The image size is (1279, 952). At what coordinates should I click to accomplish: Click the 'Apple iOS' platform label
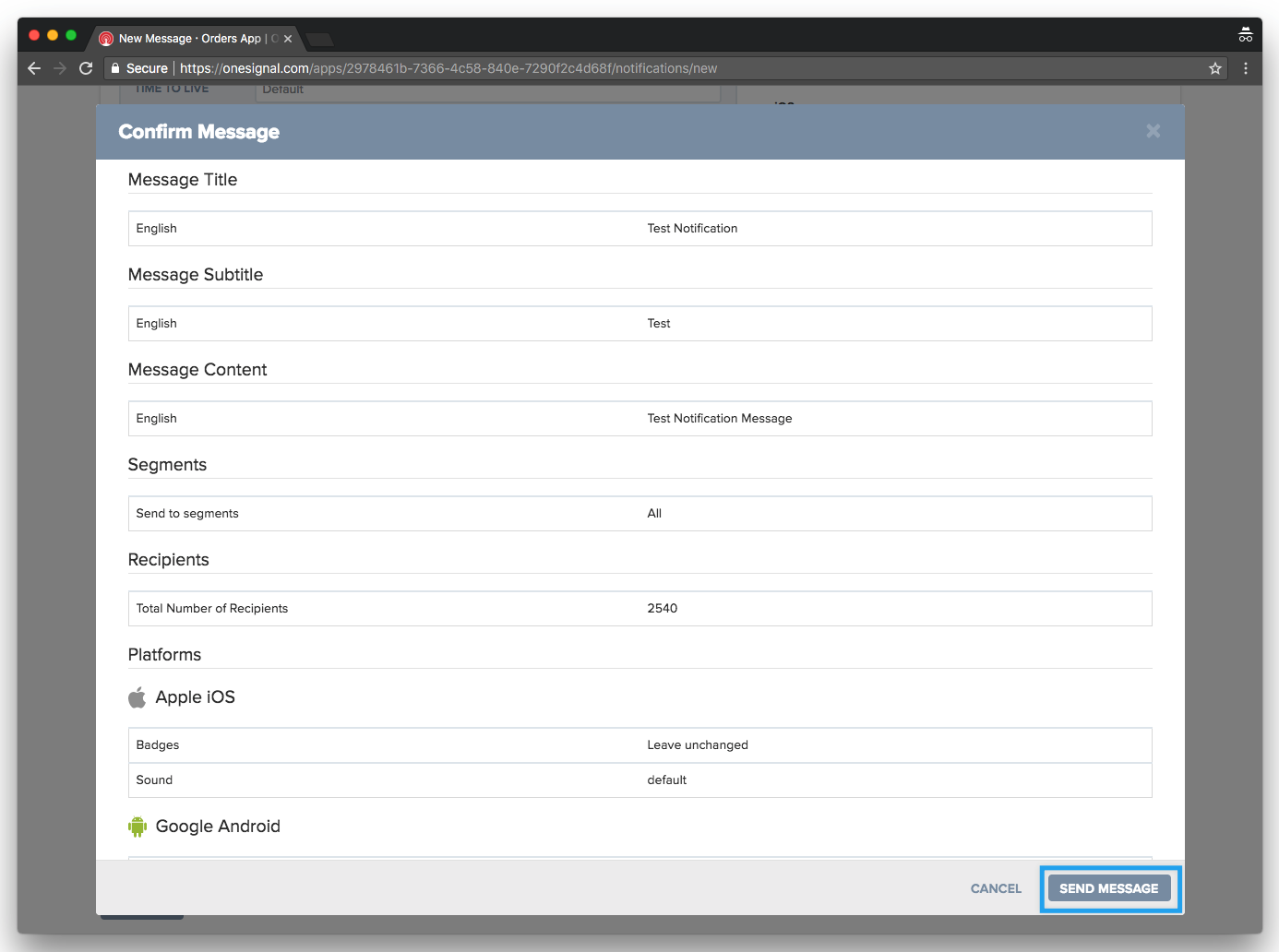pos(196,697)
